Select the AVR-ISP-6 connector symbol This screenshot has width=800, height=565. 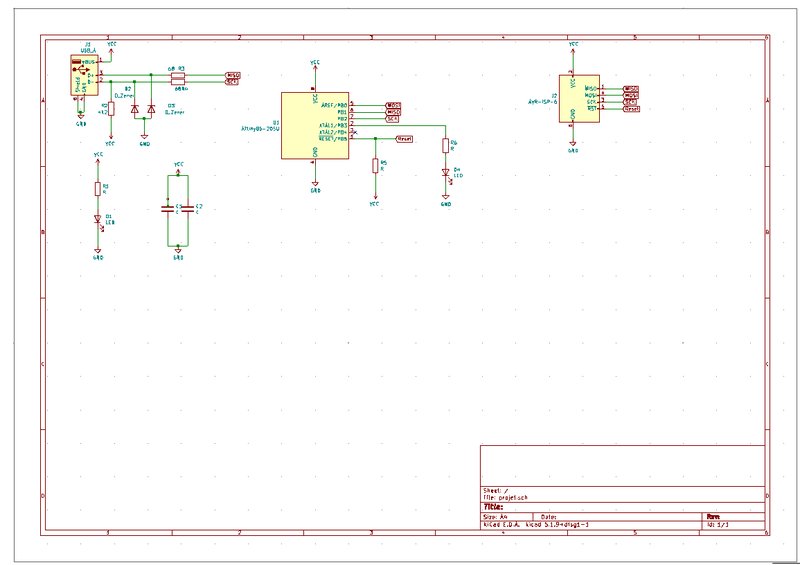[x=573, y=100]
